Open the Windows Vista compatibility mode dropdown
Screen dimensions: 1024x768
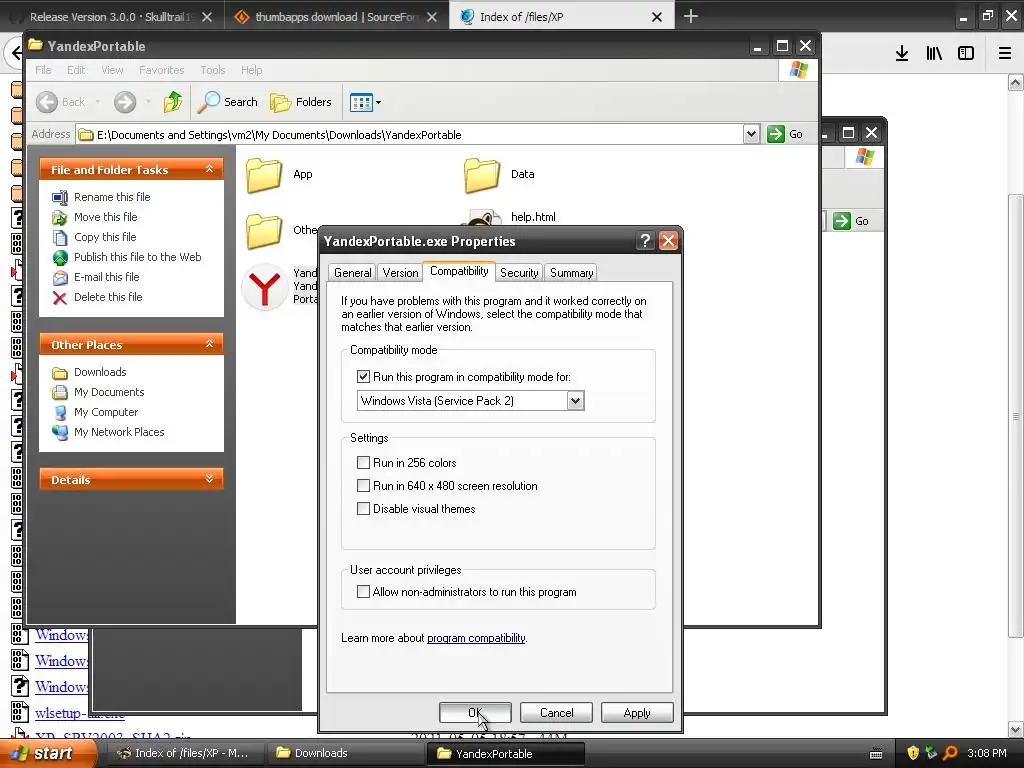575,401
